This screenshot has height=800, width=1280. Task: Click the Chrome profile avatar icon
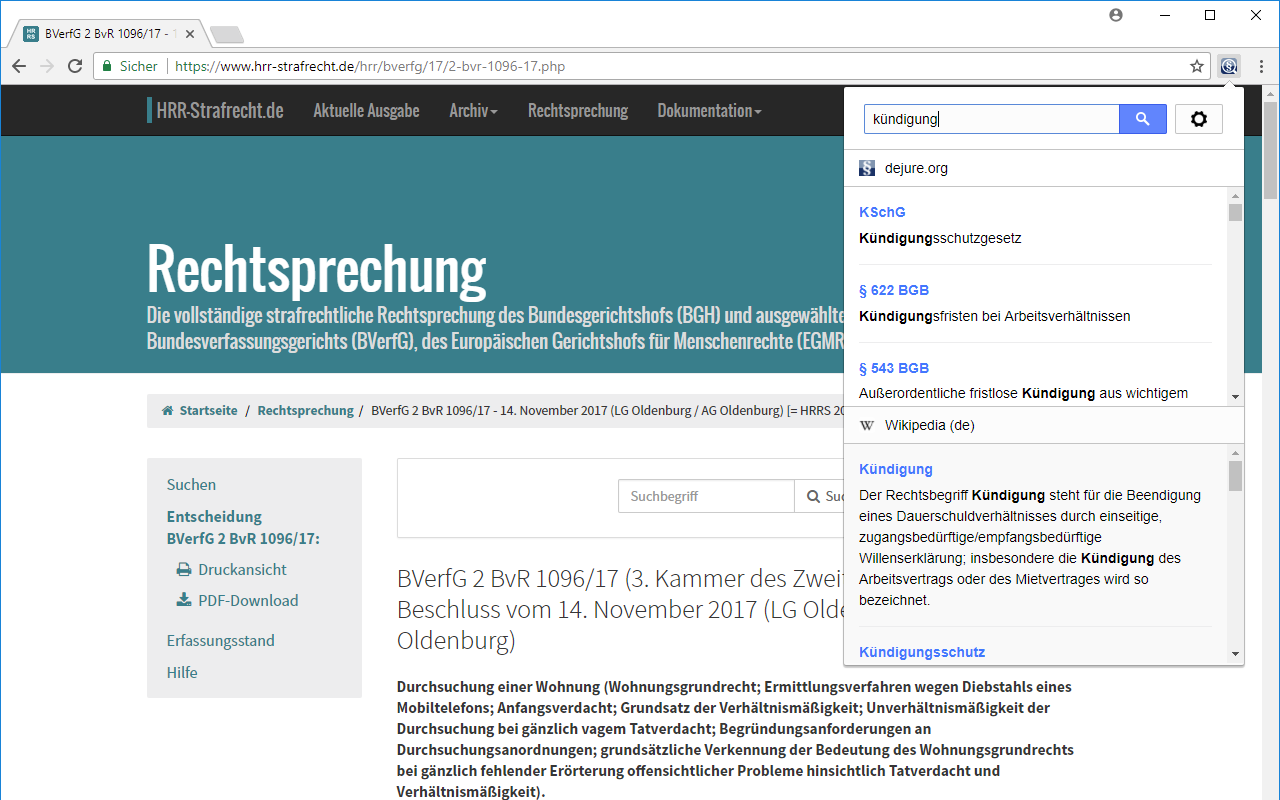1116,15
